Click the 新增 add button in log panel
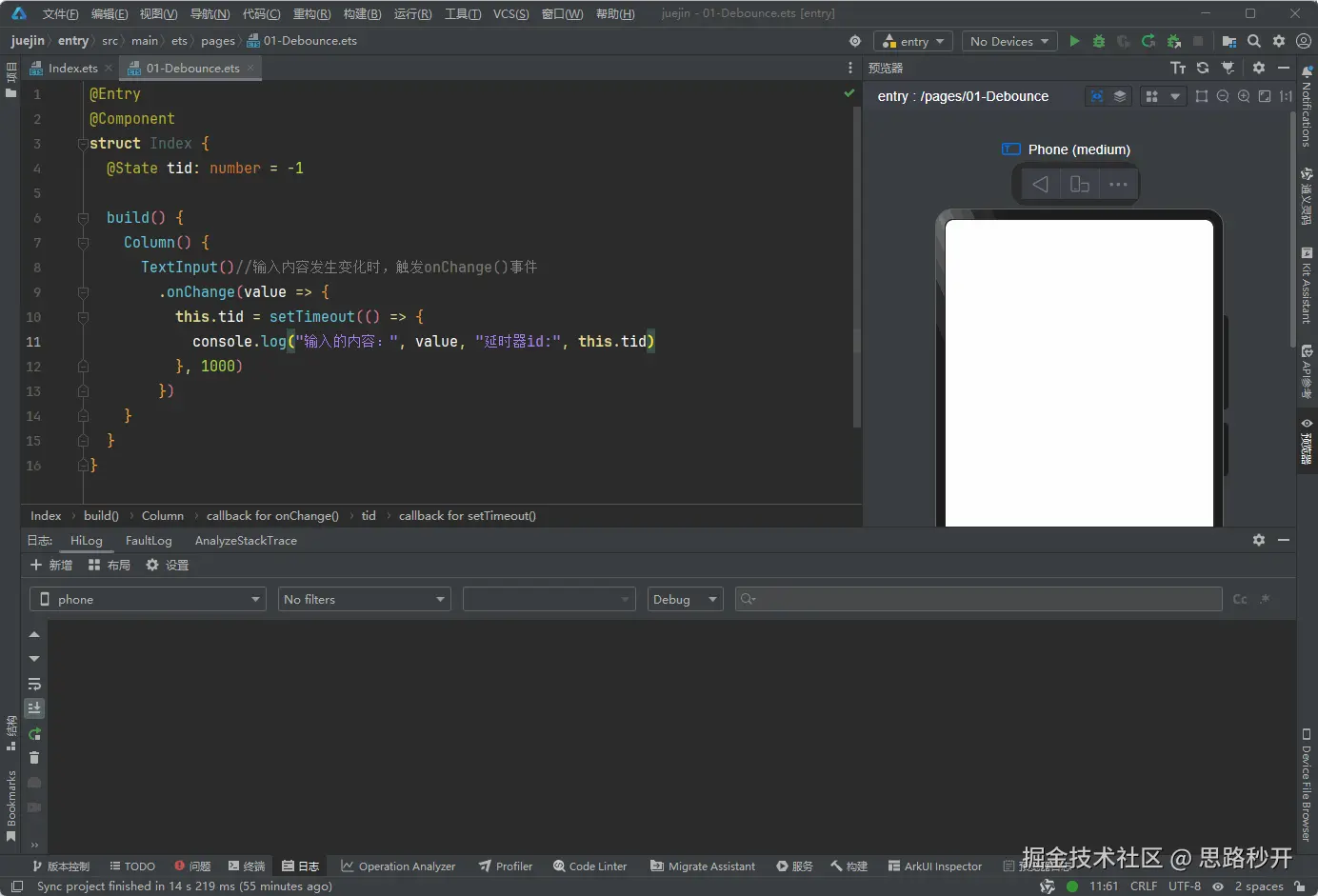 pyautogui.click(x=51, y=565)
